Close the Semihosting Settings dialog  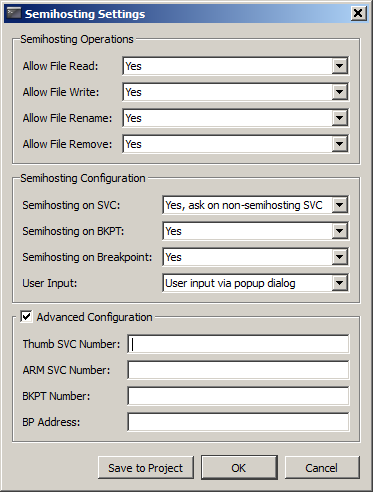(358, 13)
